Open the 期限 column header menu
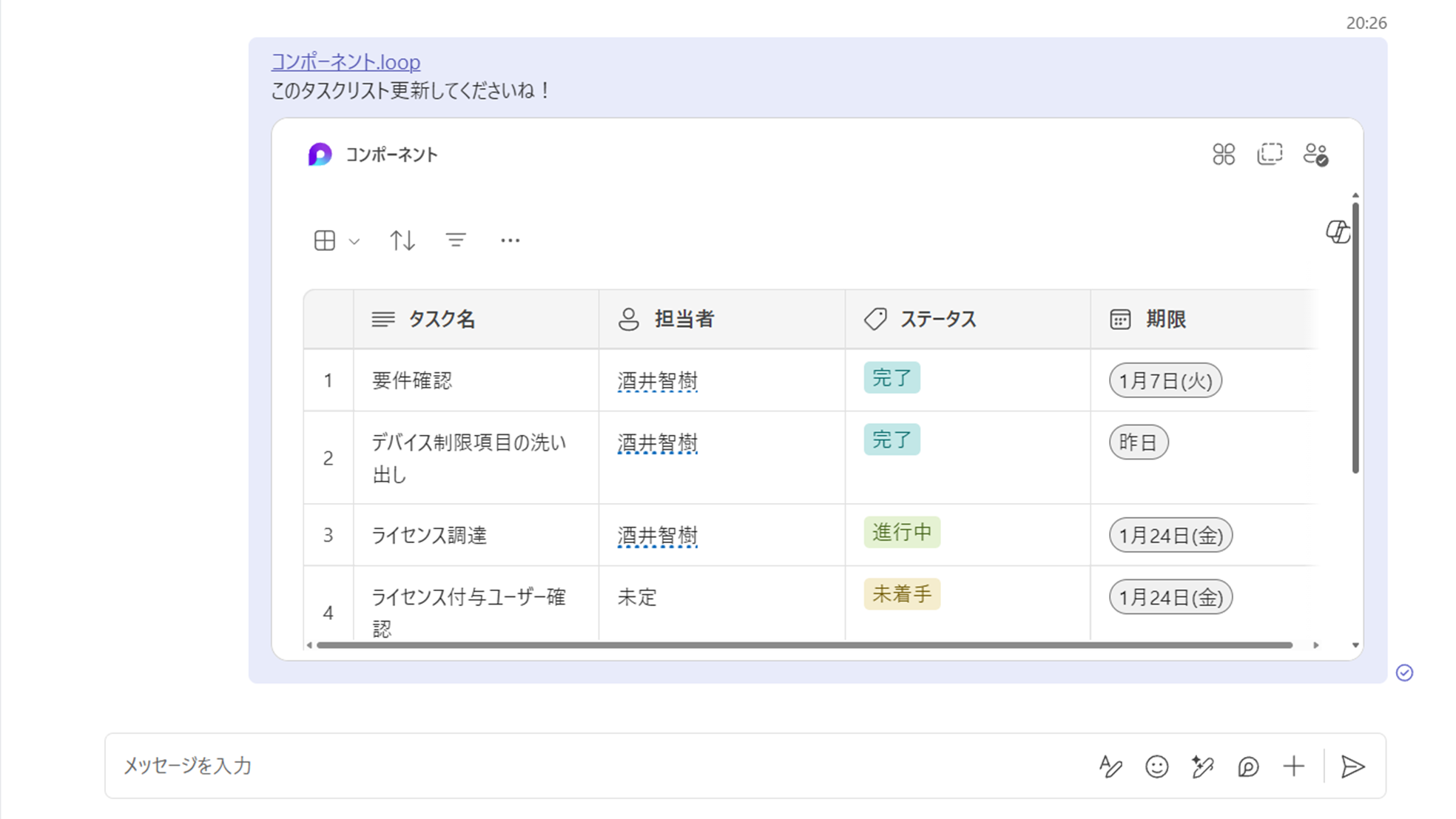Image resolution: width=1456 pixels, height=819 pixels. coord(1167,319)
